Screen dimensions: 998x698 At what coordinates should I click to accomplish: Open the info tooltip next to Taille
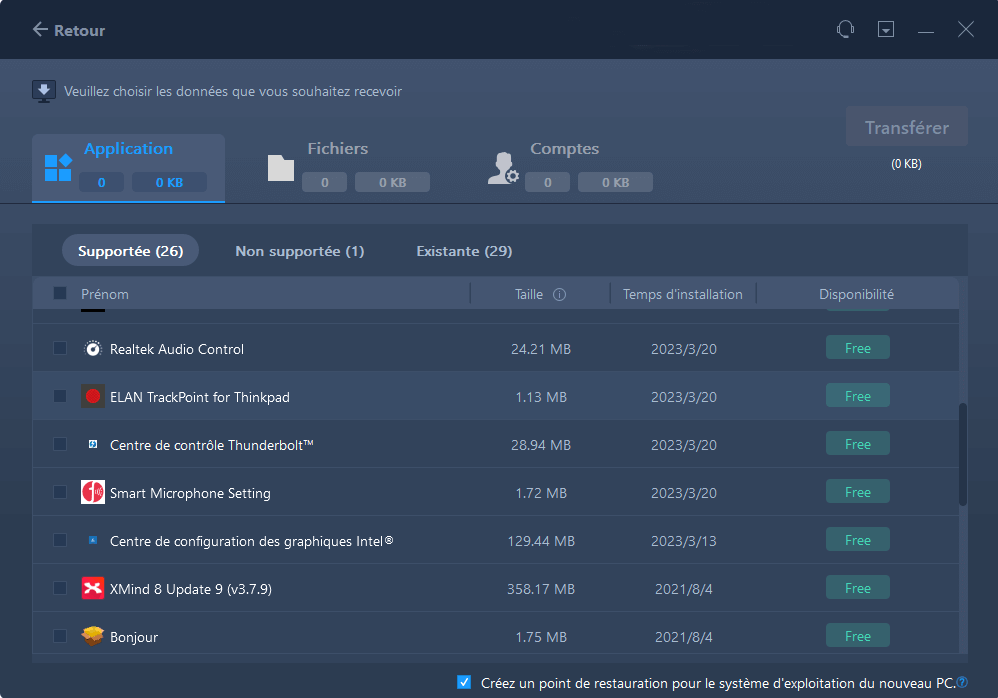[559, 293]
